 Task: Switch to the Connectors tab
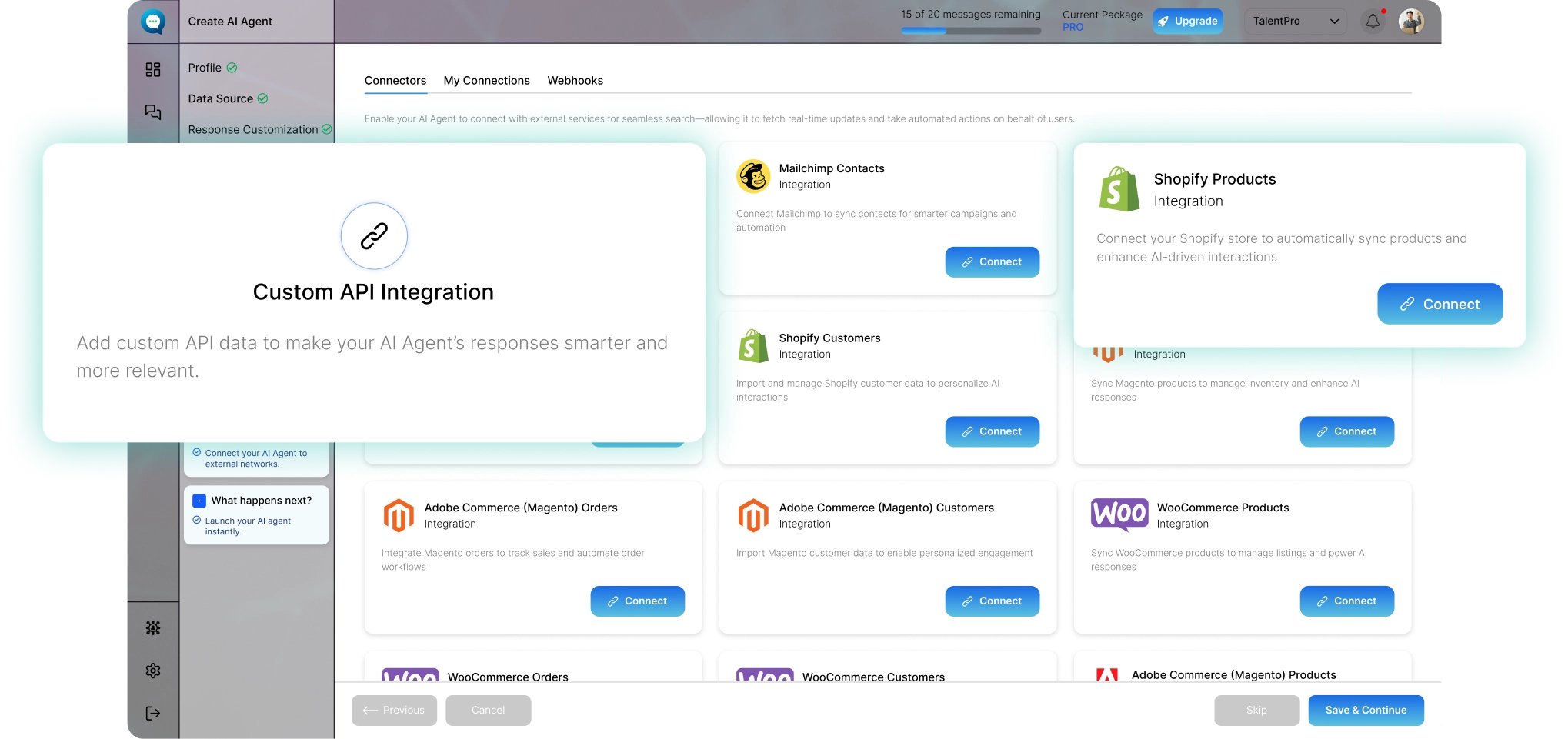(395, 81)
